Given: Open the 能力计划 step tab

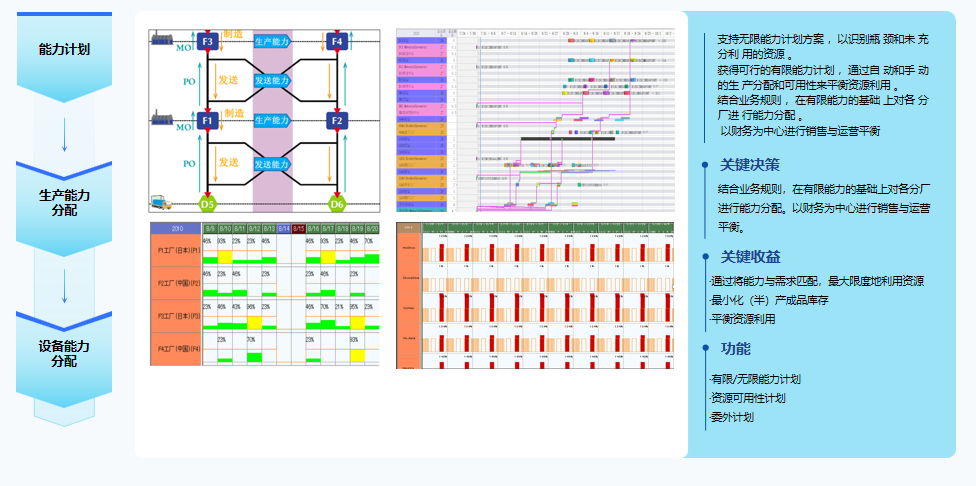Looking at the screenshot, I should [x=64, y=50].
